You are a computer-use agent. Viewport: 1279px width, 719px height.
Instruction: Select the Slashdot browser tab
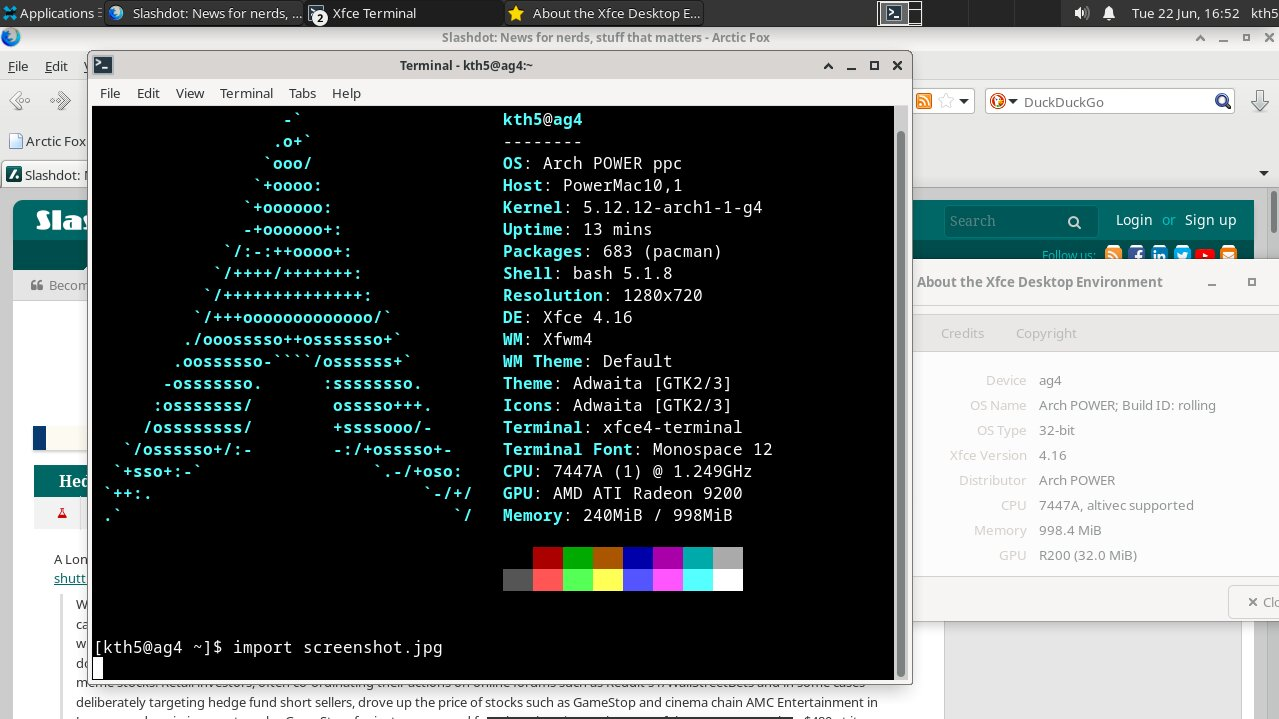click(x=45, y=174)
